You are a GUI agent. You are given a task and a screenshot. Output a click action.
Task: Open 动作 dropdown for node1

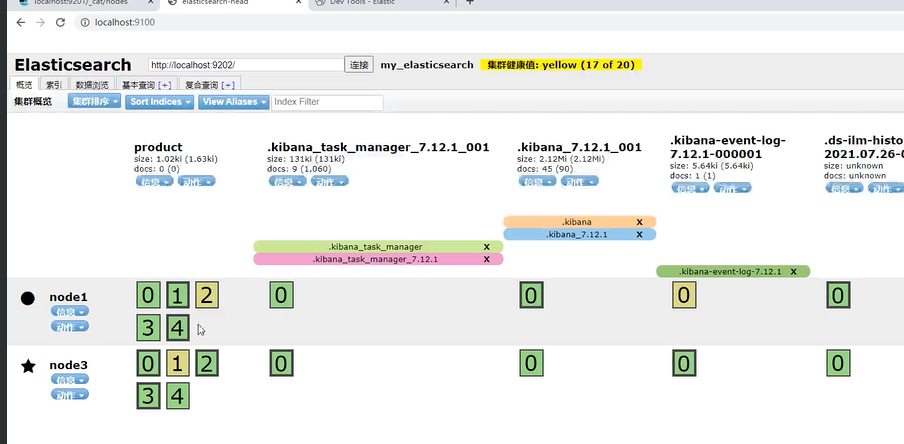(x=70, y=327)
